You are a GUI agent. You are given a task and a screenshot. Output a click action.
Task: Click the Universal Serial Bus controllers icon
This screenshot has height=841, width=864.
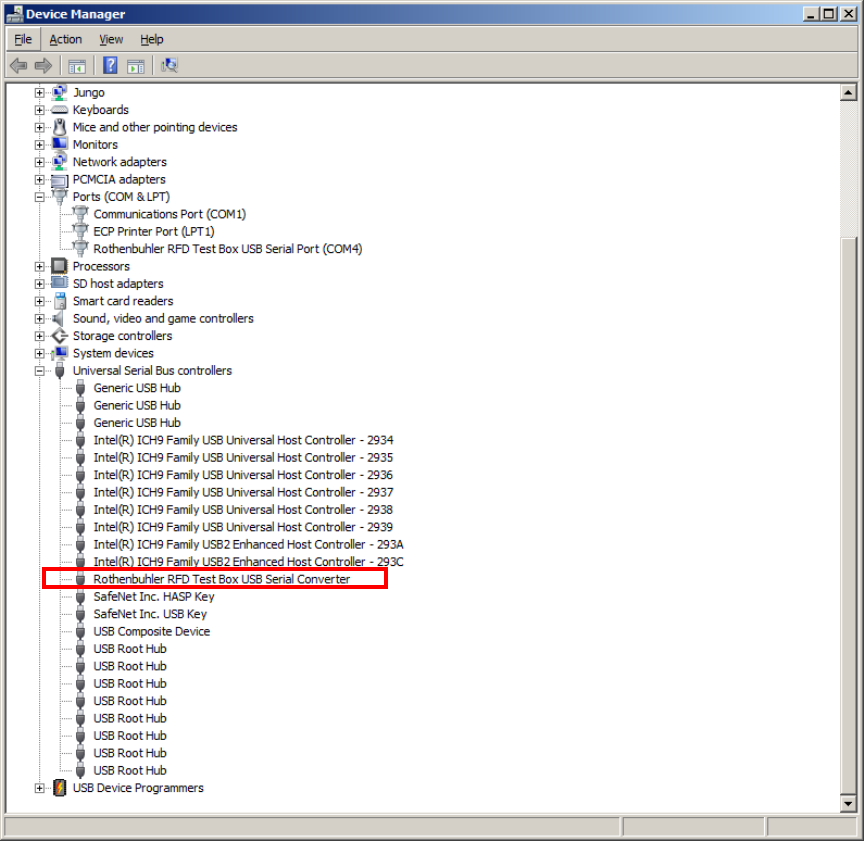(x=60, y=371)
